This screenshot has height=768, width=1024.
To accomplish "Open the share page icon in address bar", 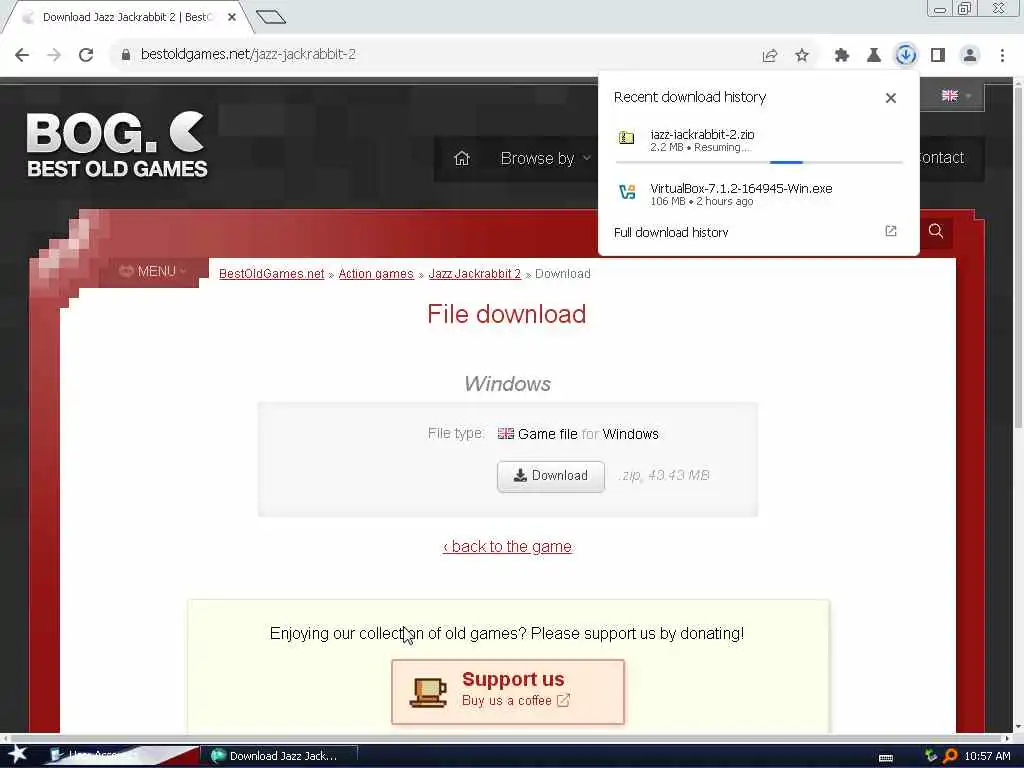I will pos(770,56).
